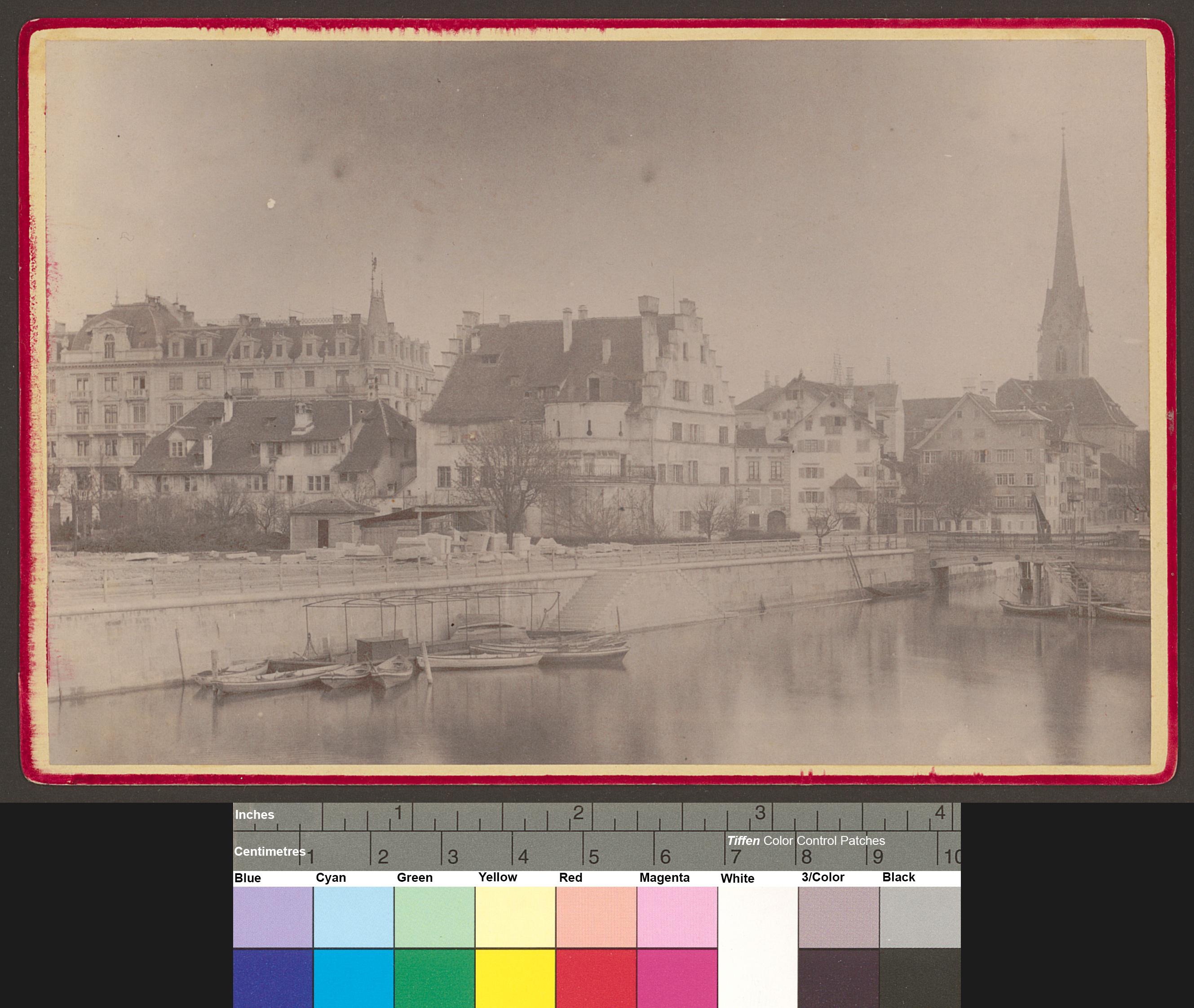Click the saturated Green color patch
This screenshot has width=1194, height=1008.
tap(434, 978)
